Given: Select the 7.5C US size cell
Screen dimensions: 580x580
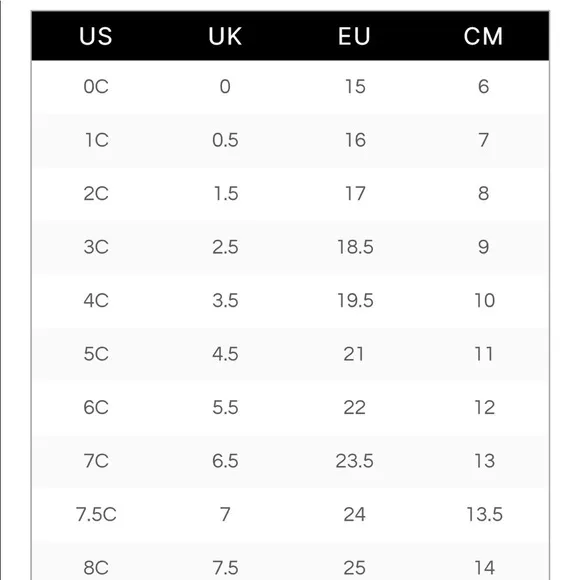Looking at the screenshot, I should tap(96, 514).
